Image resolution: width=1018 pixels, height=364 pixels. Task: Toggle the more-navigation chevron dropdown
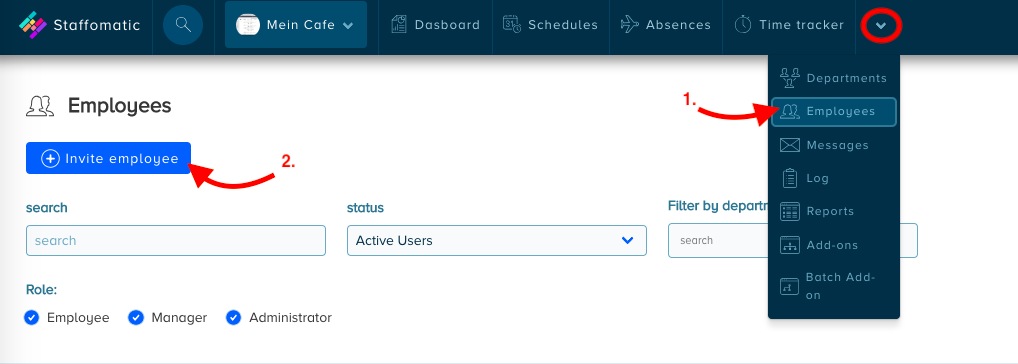[x=881, y=26]
